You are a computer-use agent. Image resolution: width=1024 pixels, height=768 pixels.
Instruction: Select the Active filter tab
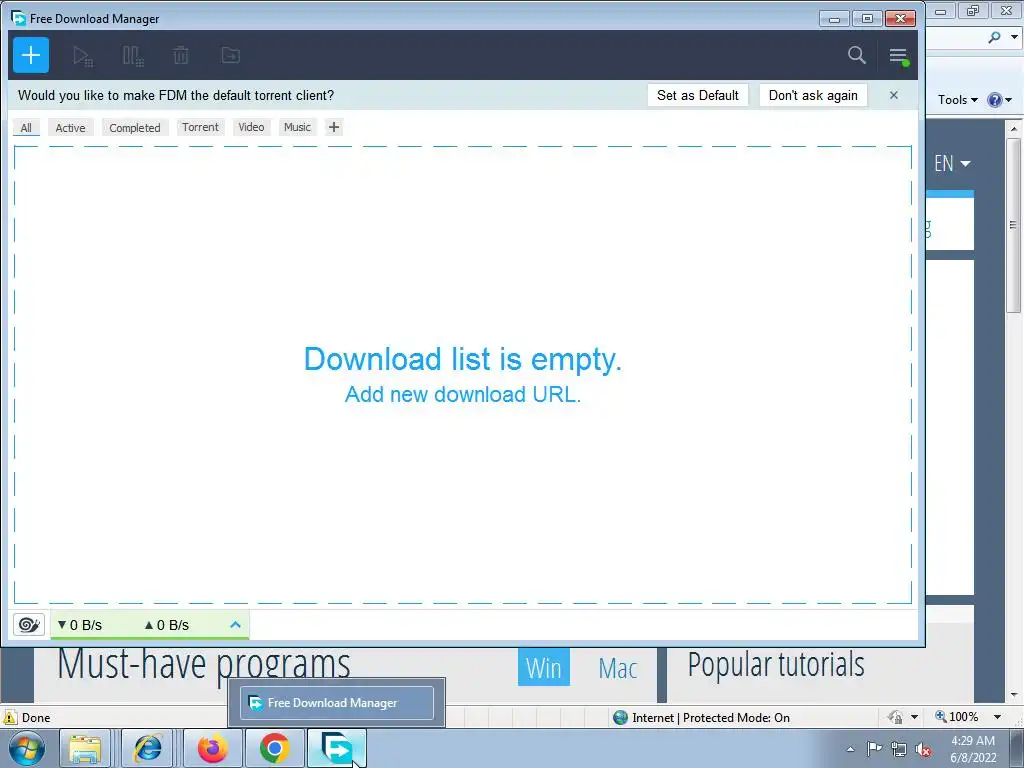pyautogui.click(x=71, y=127)
